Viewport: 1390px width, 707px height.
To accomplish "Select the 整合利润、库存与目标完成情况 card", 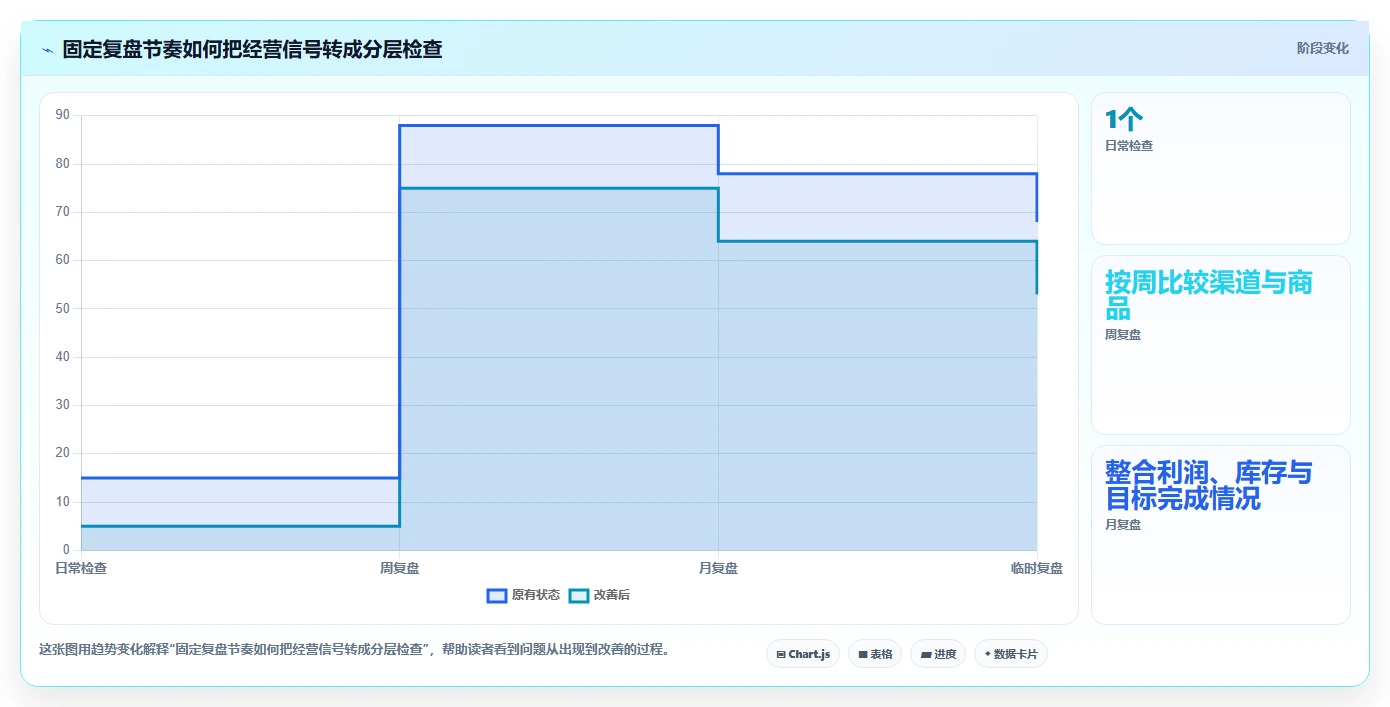I will 1221,535.
